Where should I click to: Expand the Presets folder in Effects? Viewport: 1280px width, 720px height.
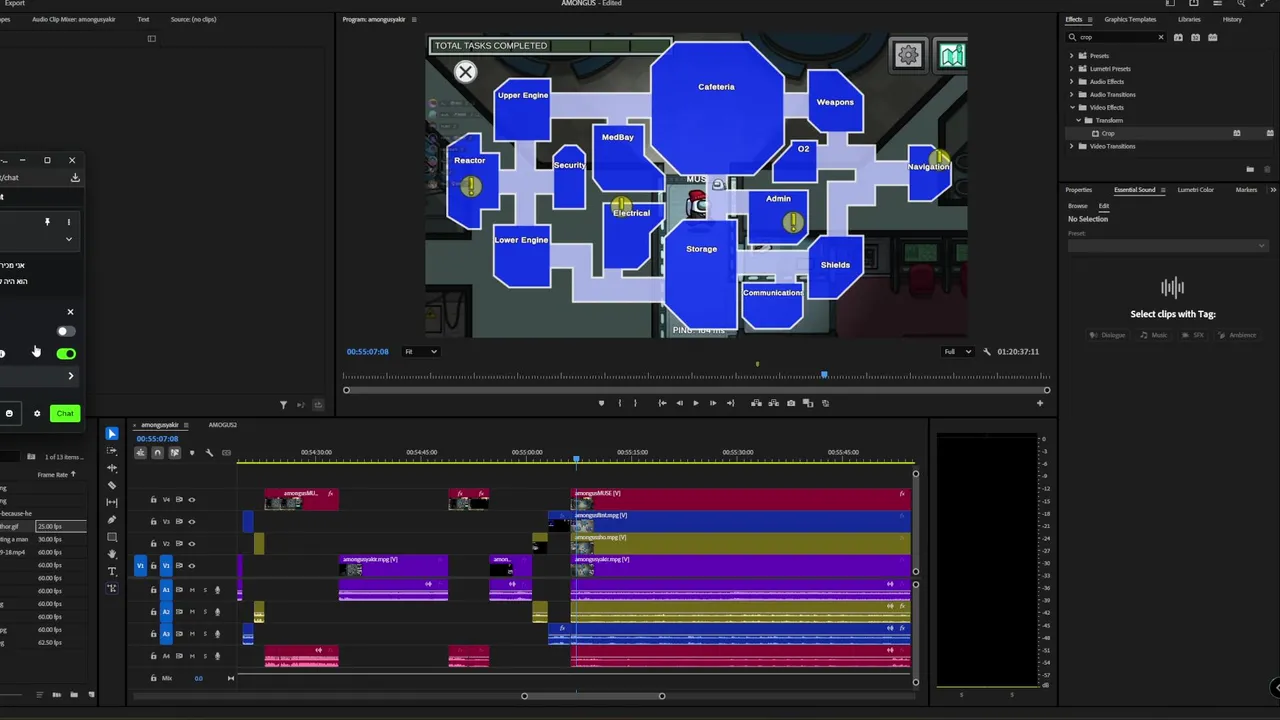[1072, 56]
